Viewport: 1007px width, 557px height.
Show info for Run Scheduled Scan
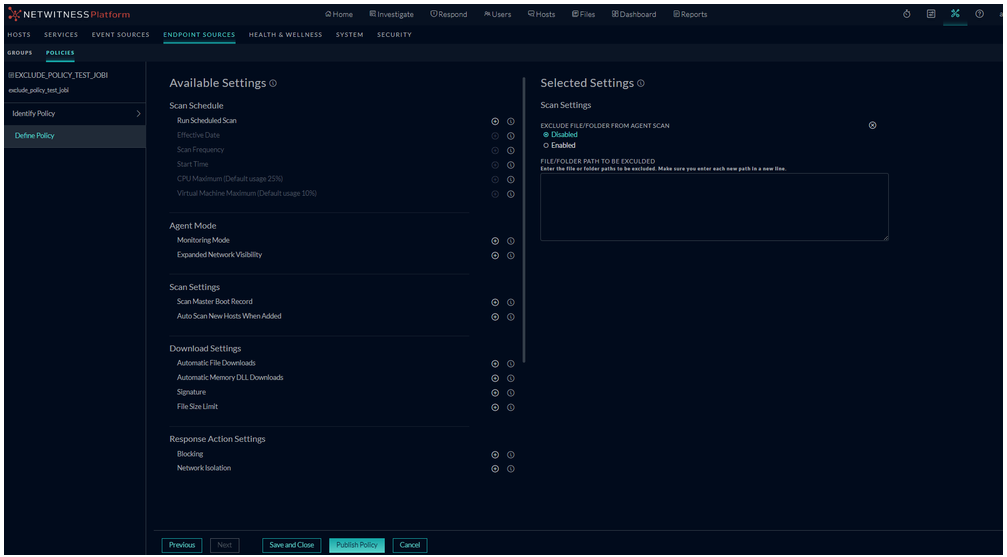(x=511, y=121)
